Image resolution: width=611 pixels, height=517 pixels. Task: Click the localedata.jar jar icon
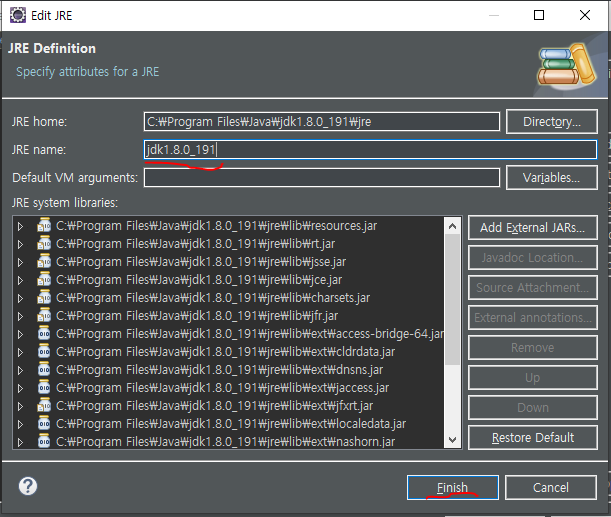[x=44, y=423]
